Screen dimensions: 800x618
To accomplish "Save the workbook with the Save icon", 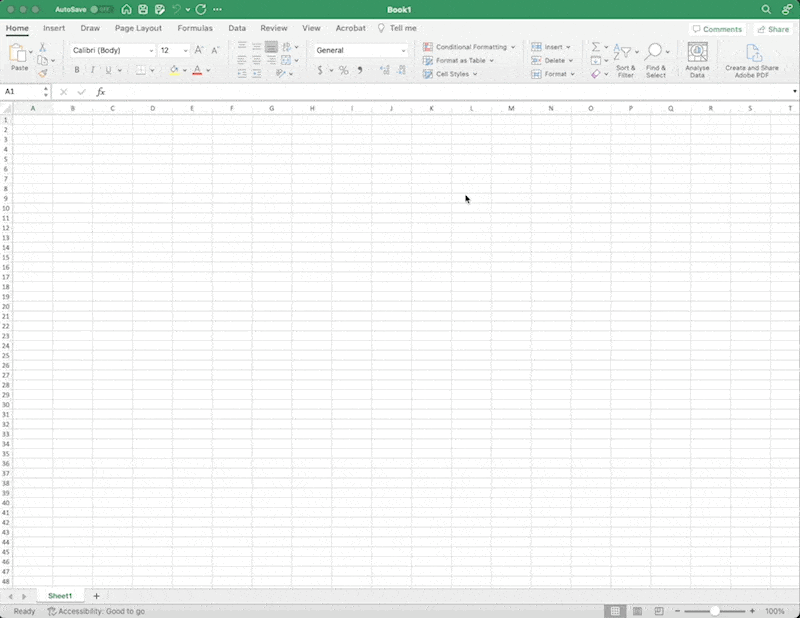I will tap(143, 9).
